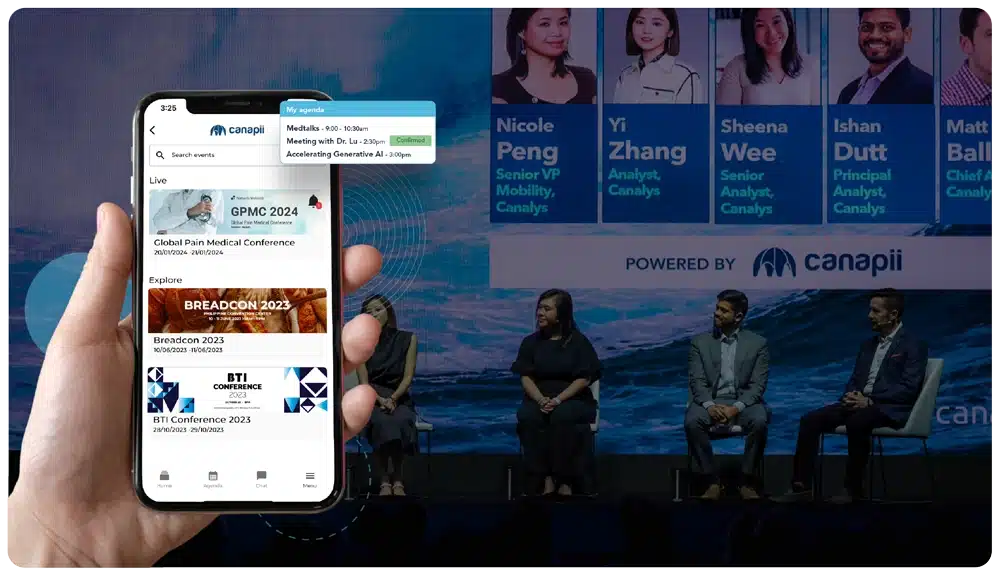
Task: Select the BTI Conference 2023 title
Action: (x=202, y=419)
